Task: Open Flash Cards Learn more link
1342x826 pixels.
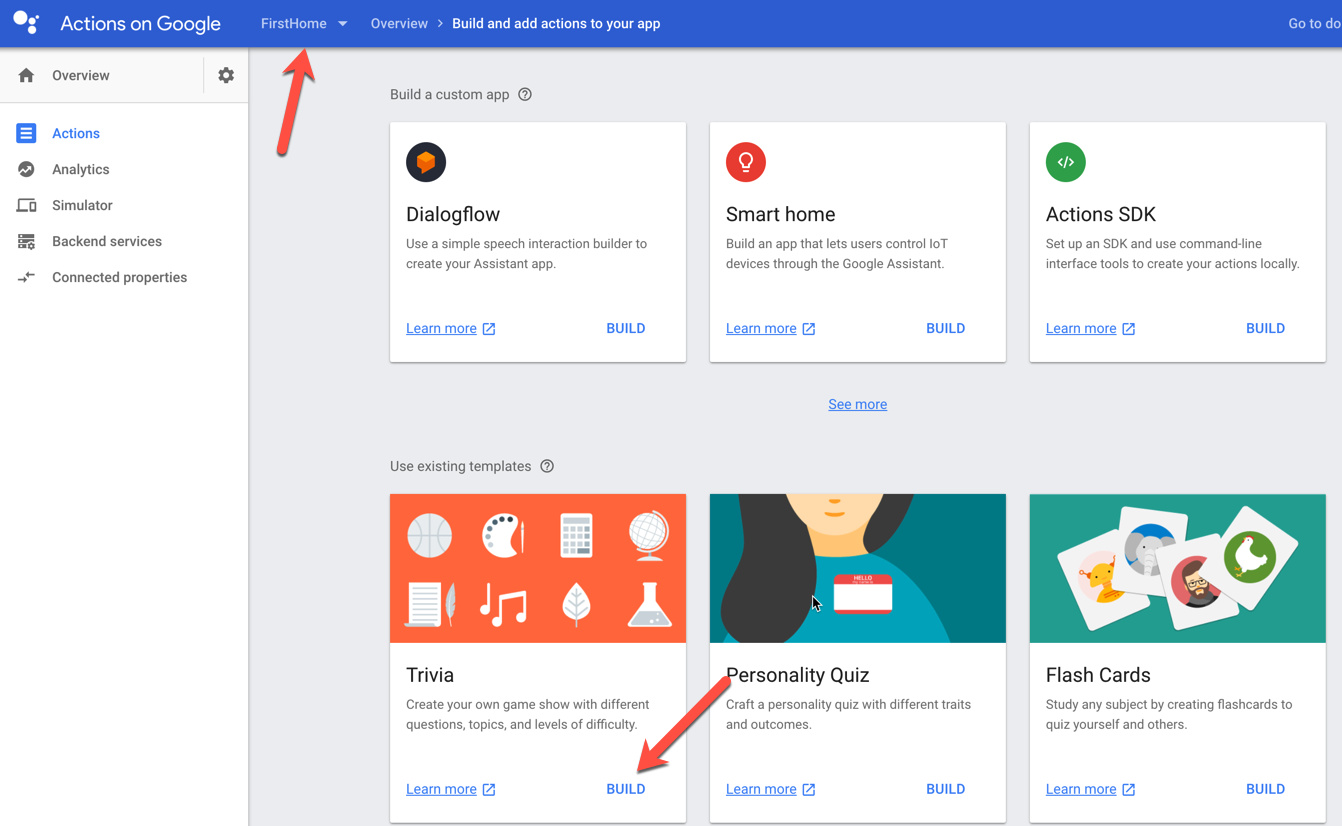Action: click(x=1081, y=789)
